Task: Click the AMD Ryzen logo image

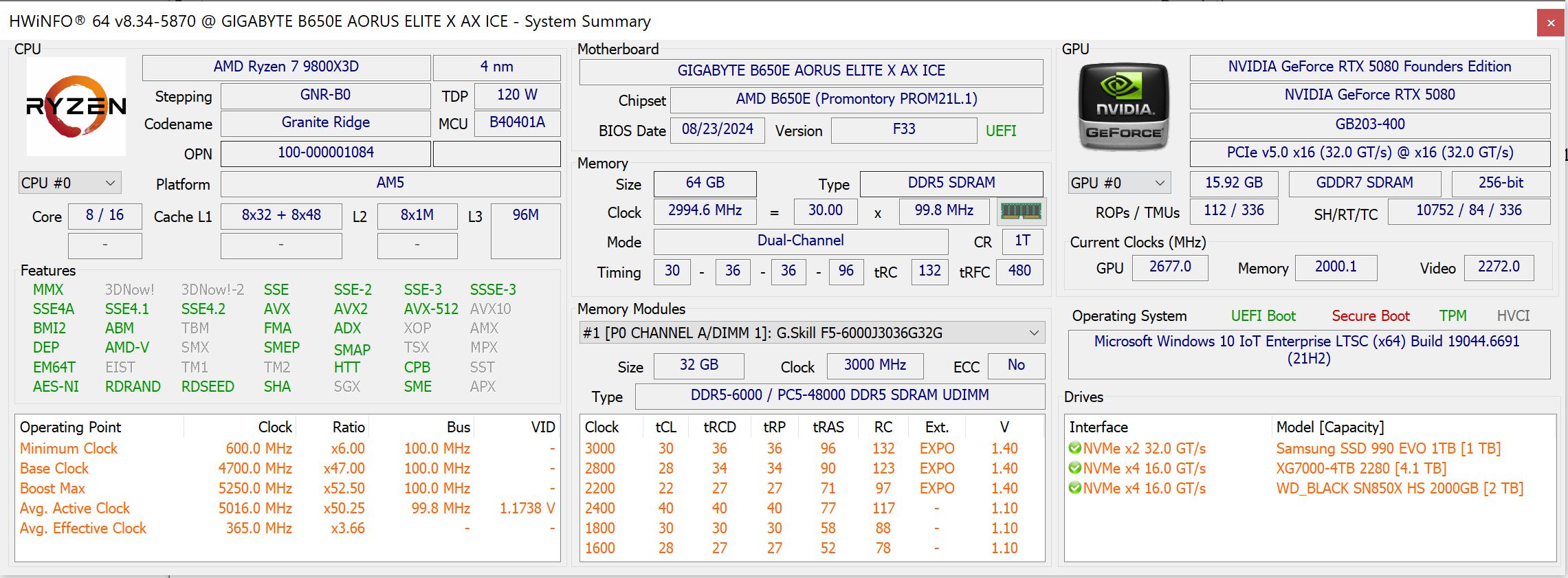Action: (76, 107)
